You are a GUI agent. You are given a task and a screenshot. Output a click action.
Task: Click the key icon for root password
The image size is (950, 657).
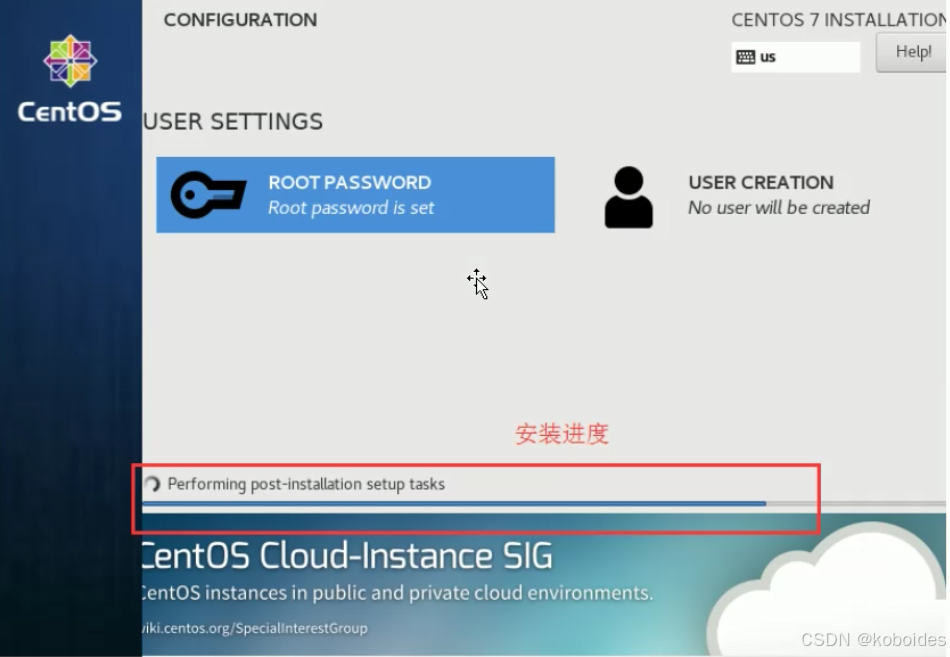coord(208,195)
